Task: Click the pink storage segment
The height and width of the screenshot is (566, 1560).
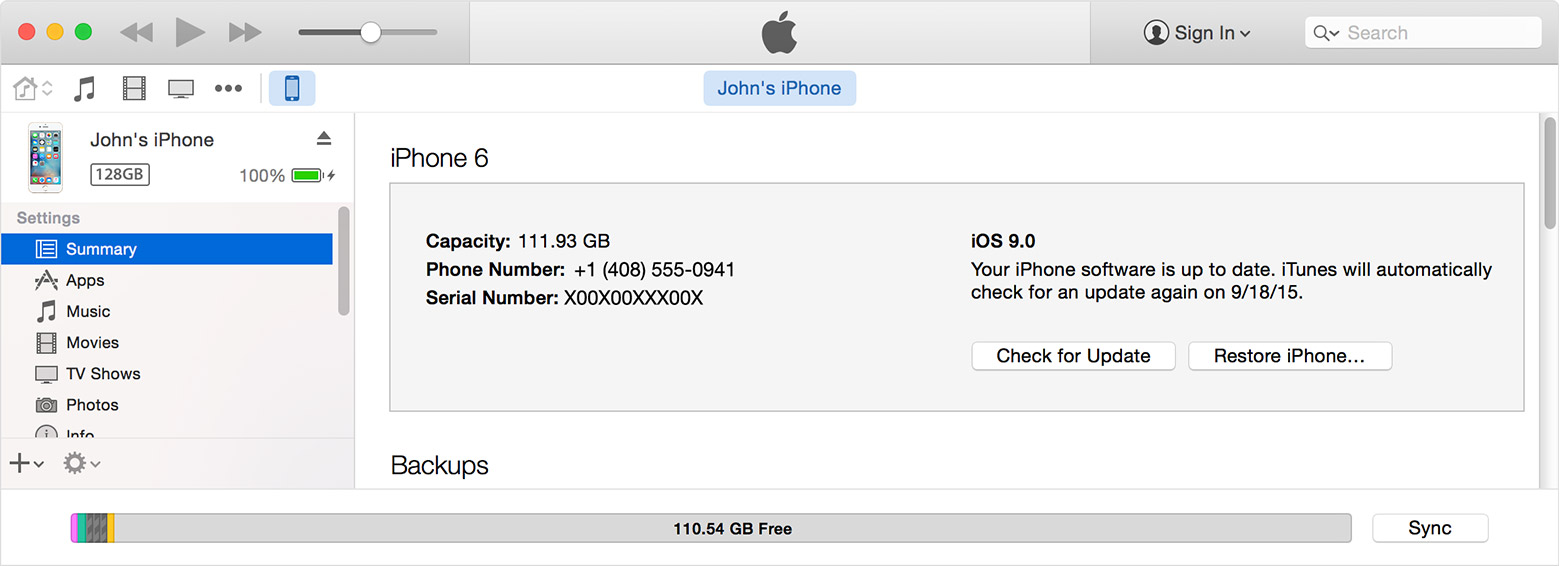Action: [x=74, y=528]
